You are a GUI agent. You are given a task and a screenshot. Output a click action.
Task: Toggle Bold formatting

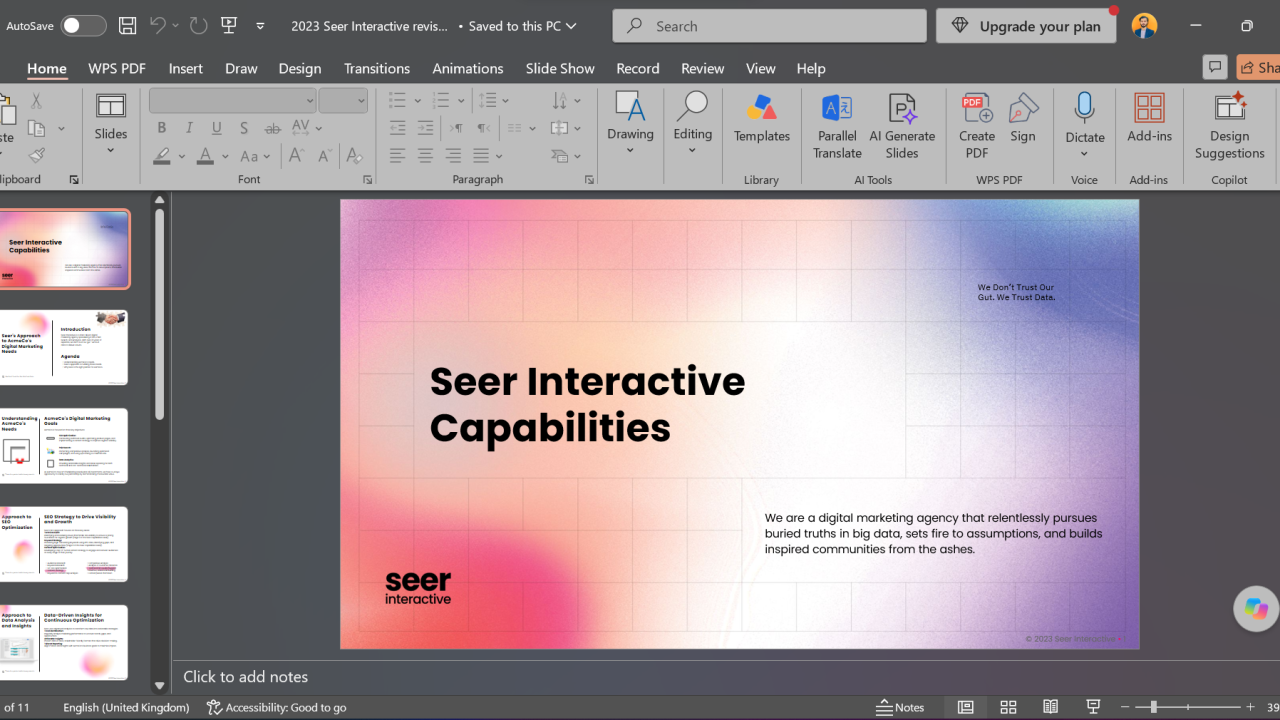tap(161, 128)
